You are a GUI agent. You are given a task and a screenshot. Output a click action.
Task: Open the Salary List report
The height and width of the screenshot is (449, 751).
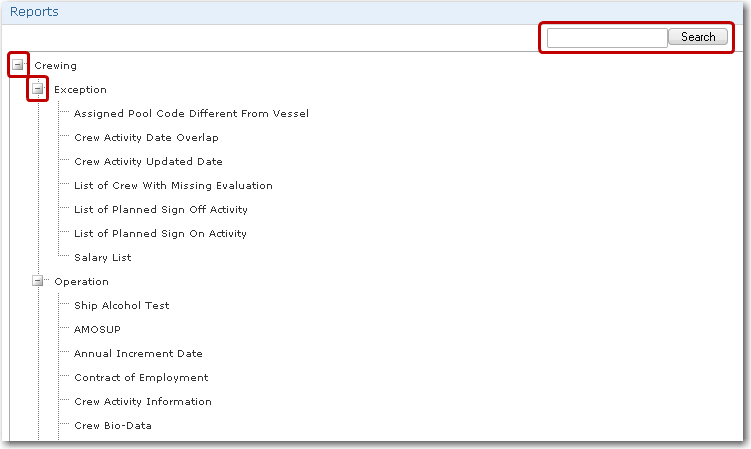click(102, 258)
